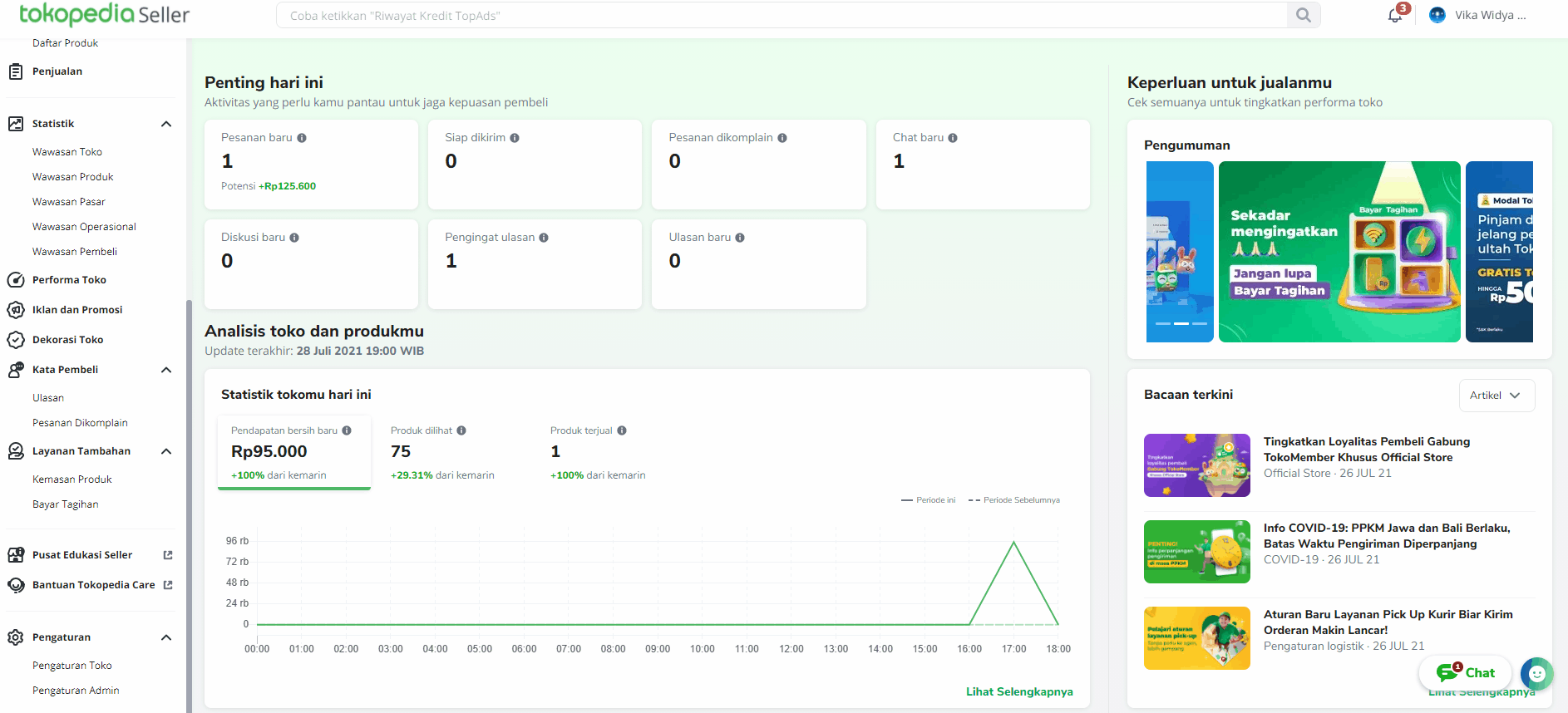Click info icon next to Pesanan baru

302,138
